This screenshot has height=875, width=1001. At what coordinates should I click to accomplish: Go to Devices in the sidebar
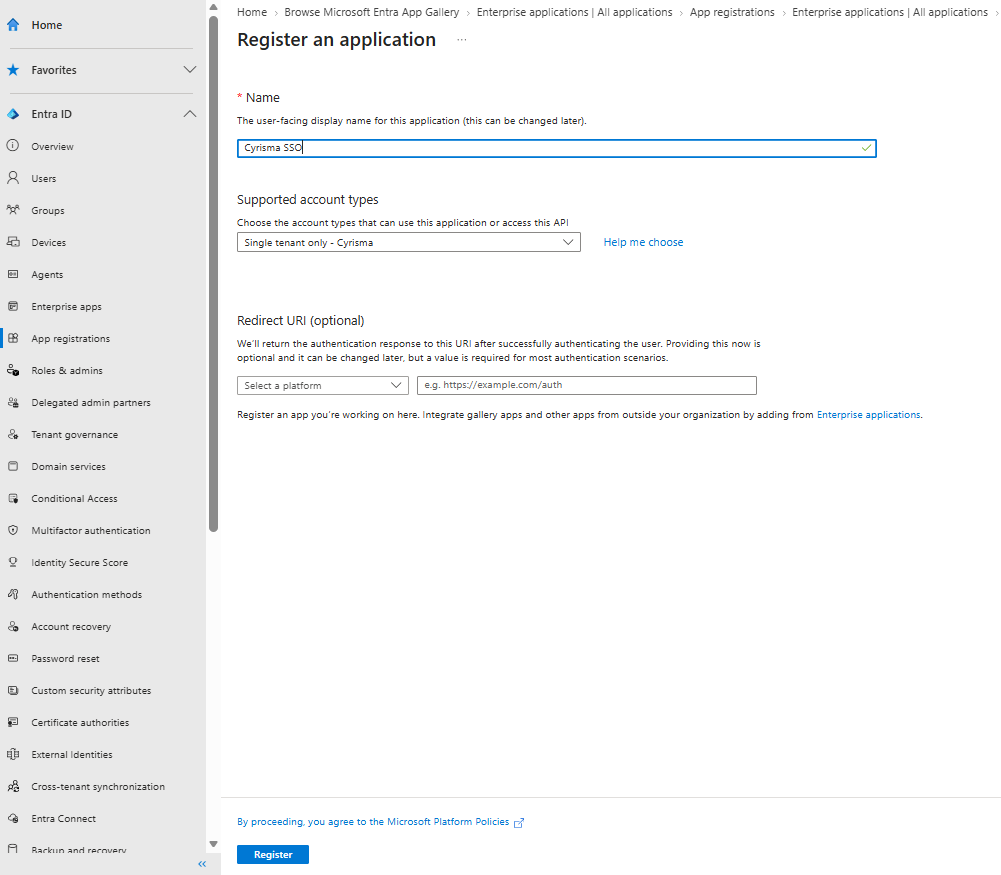49,243
